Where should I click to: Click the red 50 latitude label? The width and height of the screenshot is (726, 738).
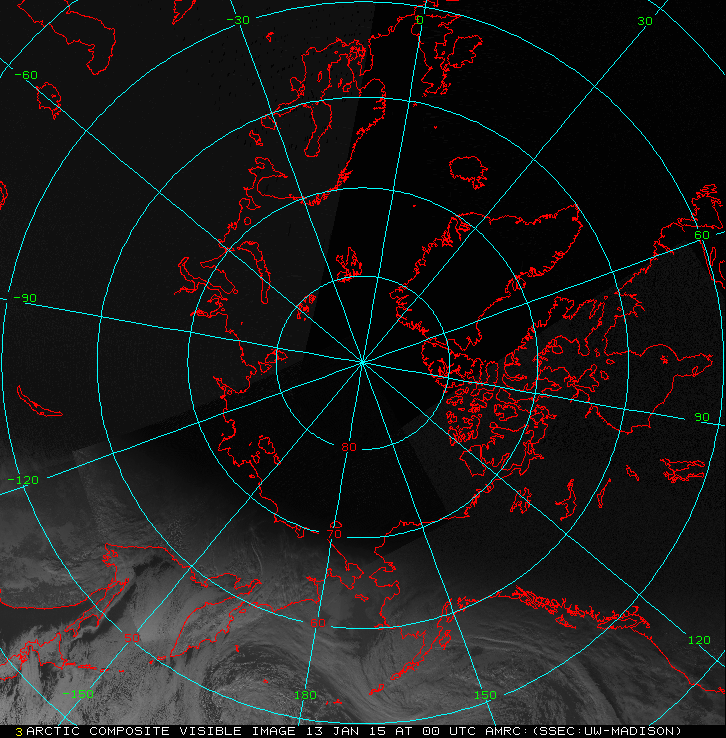tap(132, 638)
